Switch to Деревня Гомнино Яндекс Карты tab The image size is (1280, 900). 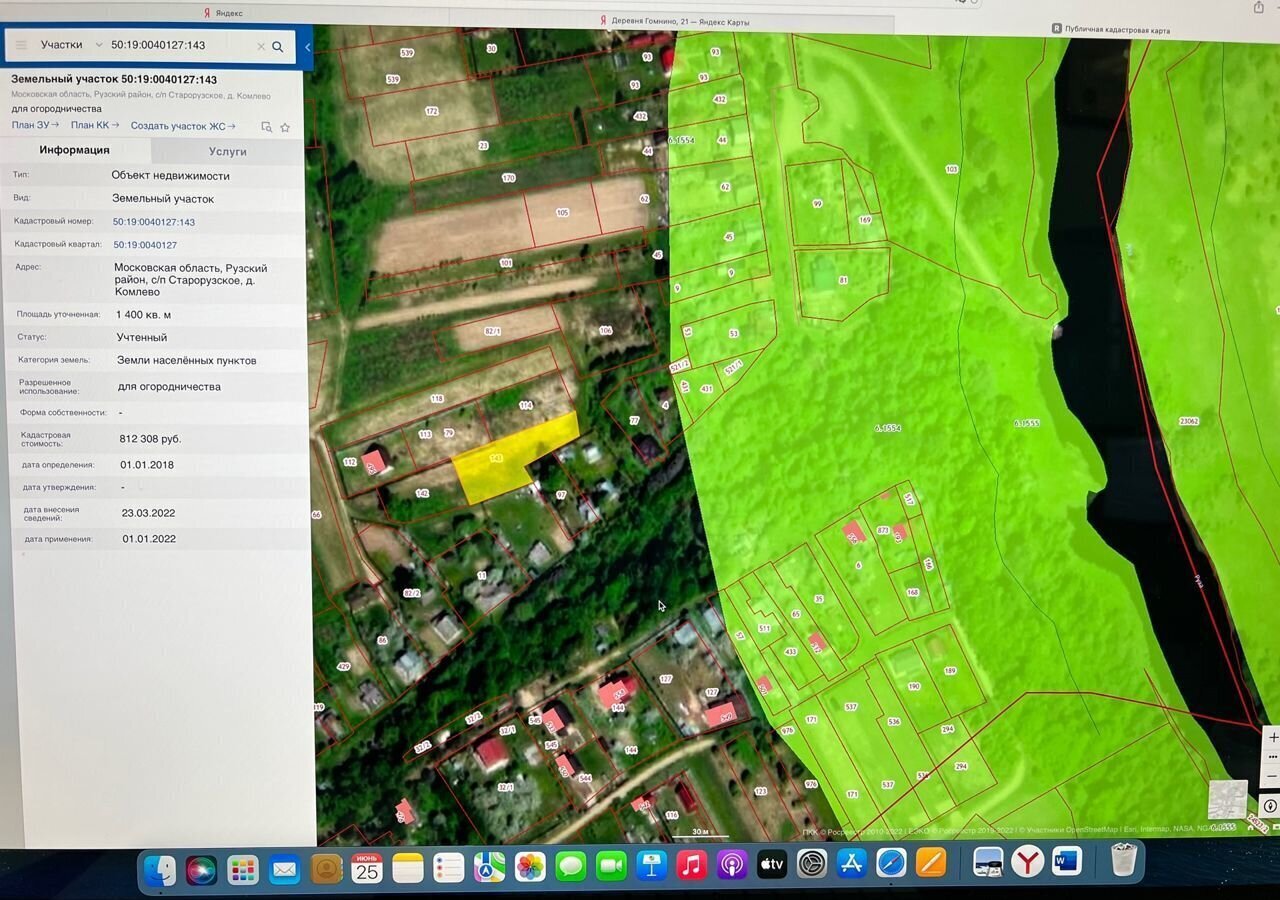(x=674, y=21)
